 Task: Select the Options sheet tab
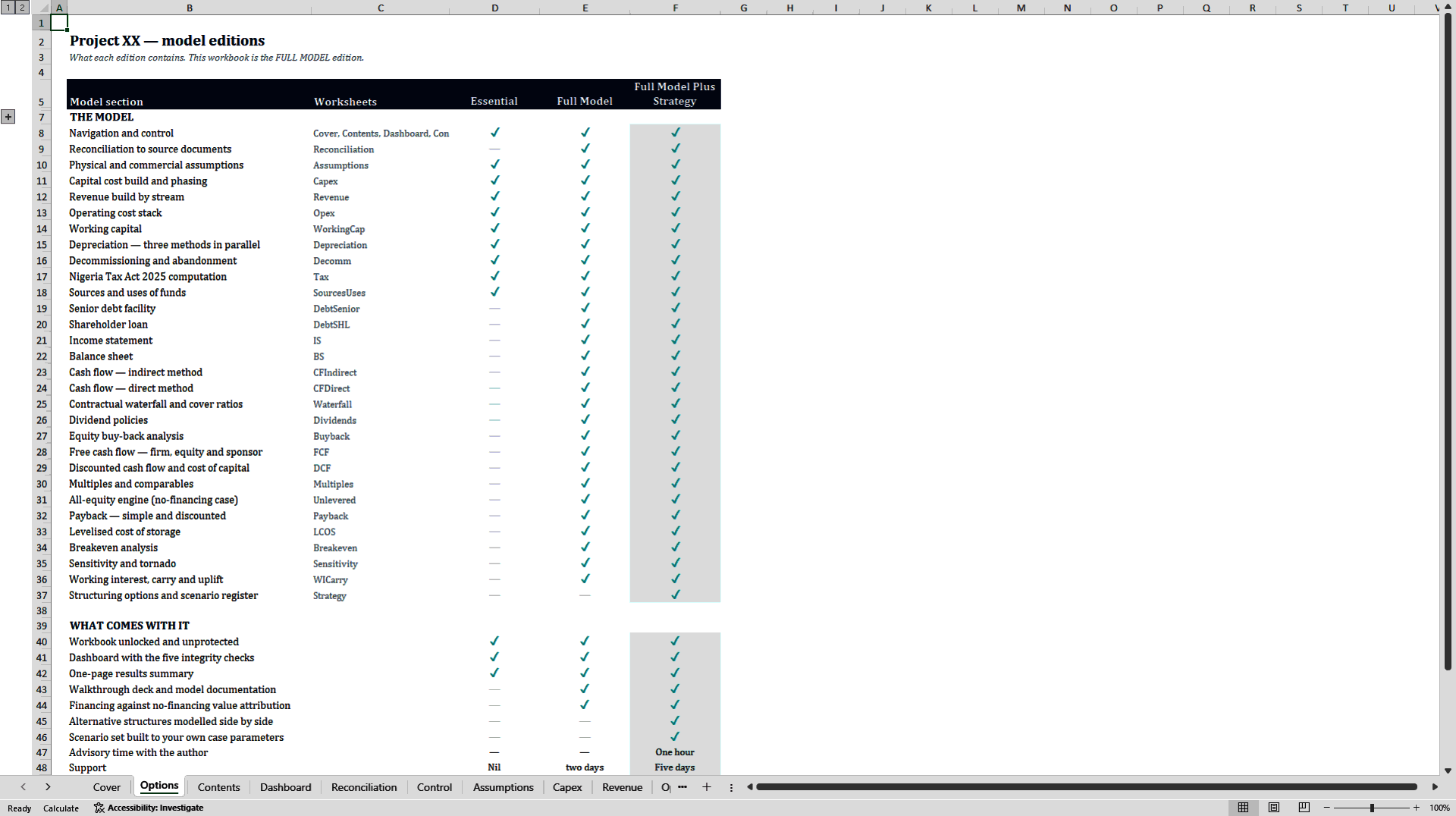pos(159,786)
